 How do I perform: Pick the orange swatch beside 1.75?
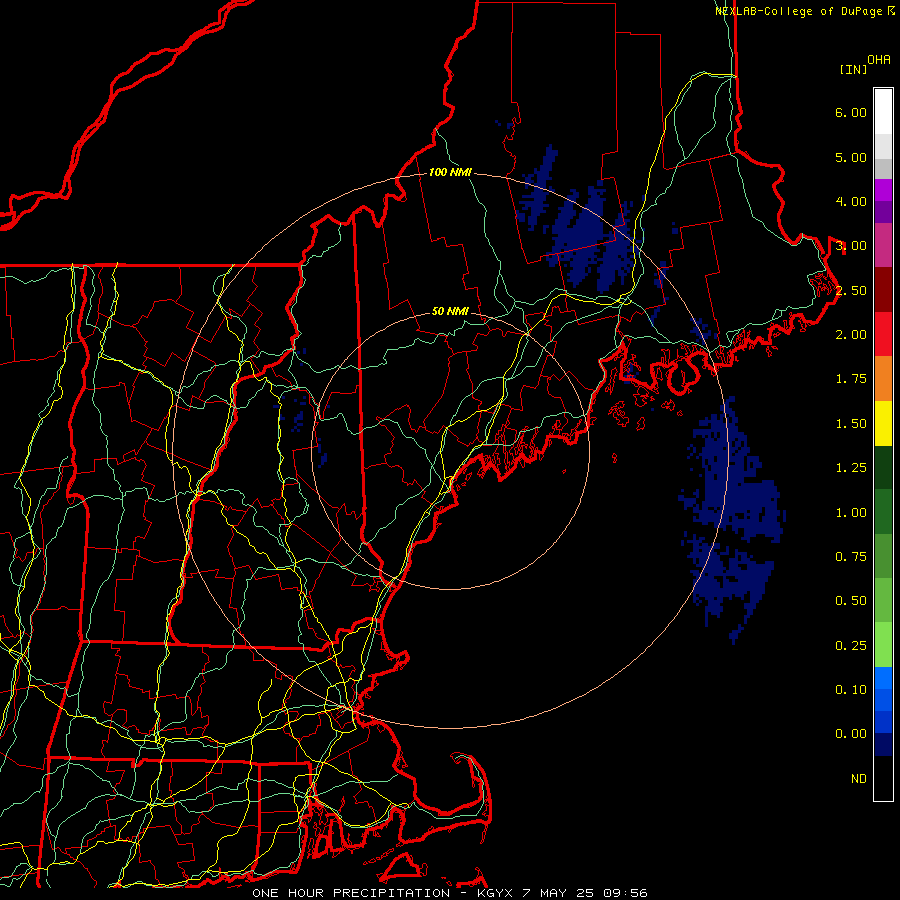pyautogui.click(x=883, y=378)
